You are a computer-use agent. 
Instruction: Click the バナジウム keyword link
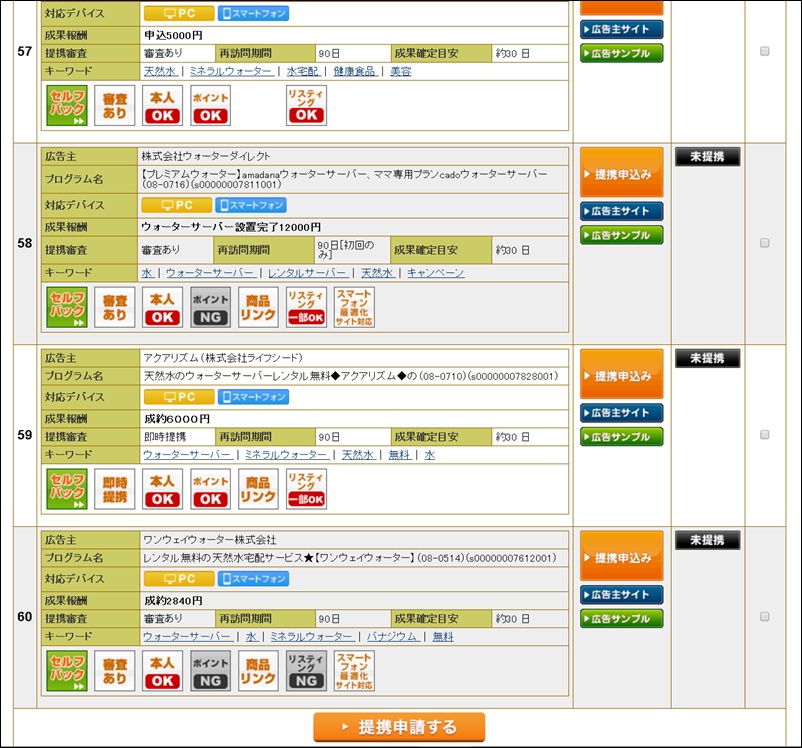tap(392, 636)
